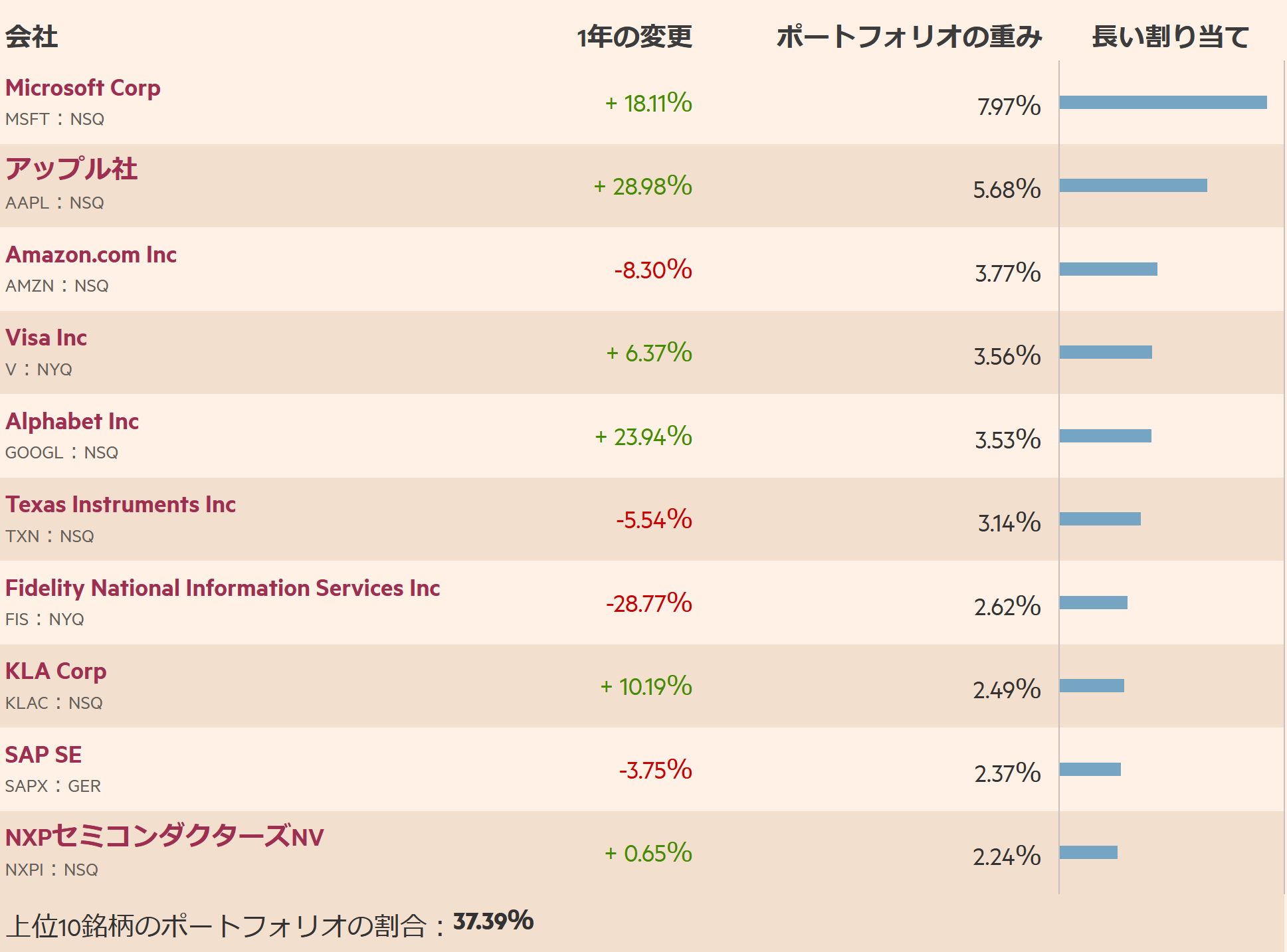Click the 会社 column header
The height and width of the screenshot is (952, 1287).
[x=32, y=37]
